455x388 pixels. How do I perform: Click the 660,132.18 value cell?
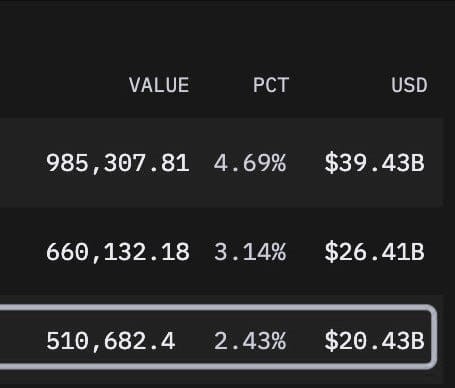click(118, 252)
